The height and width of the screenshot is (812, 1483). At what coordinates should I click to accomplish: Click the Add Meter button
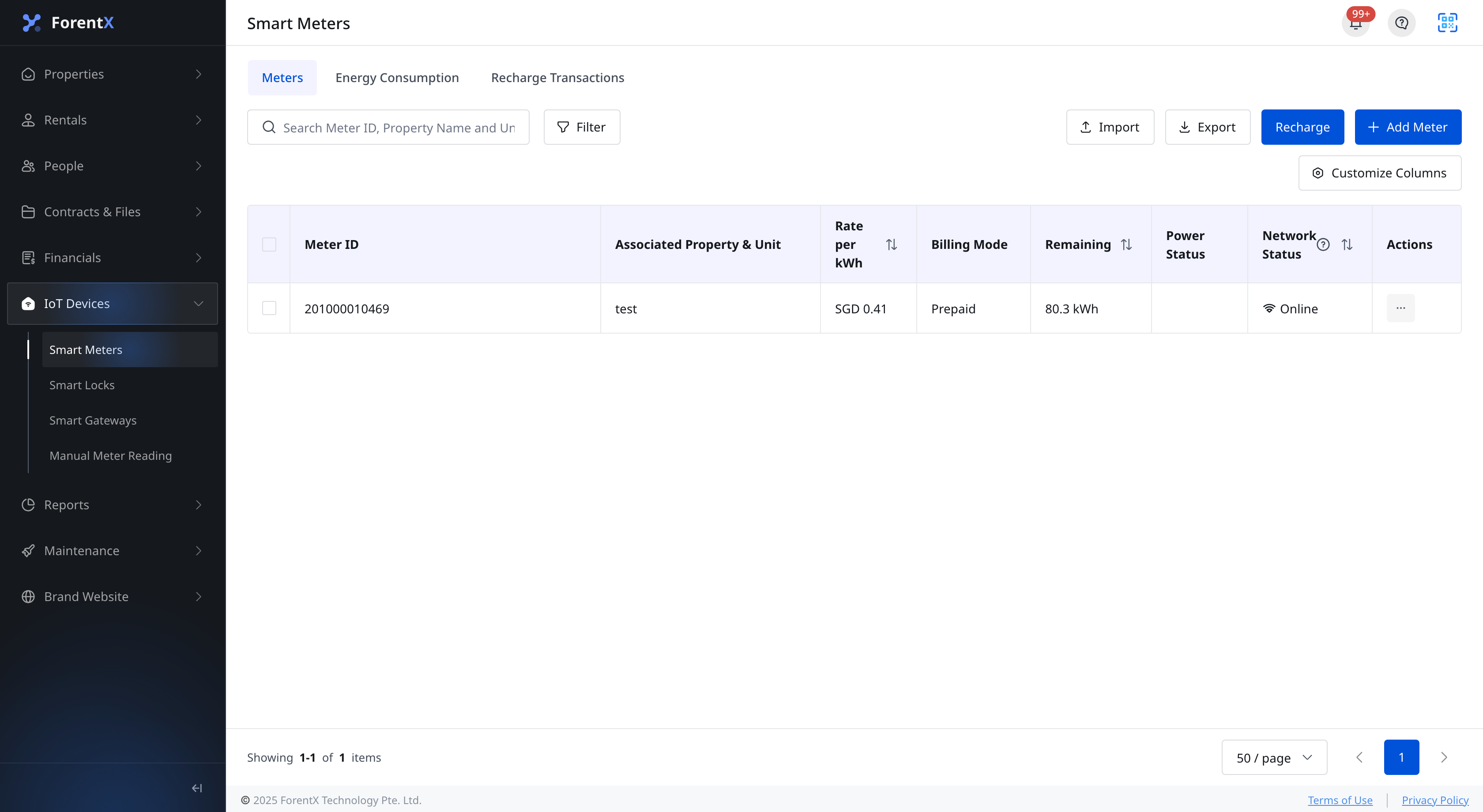click(1408, 127)
